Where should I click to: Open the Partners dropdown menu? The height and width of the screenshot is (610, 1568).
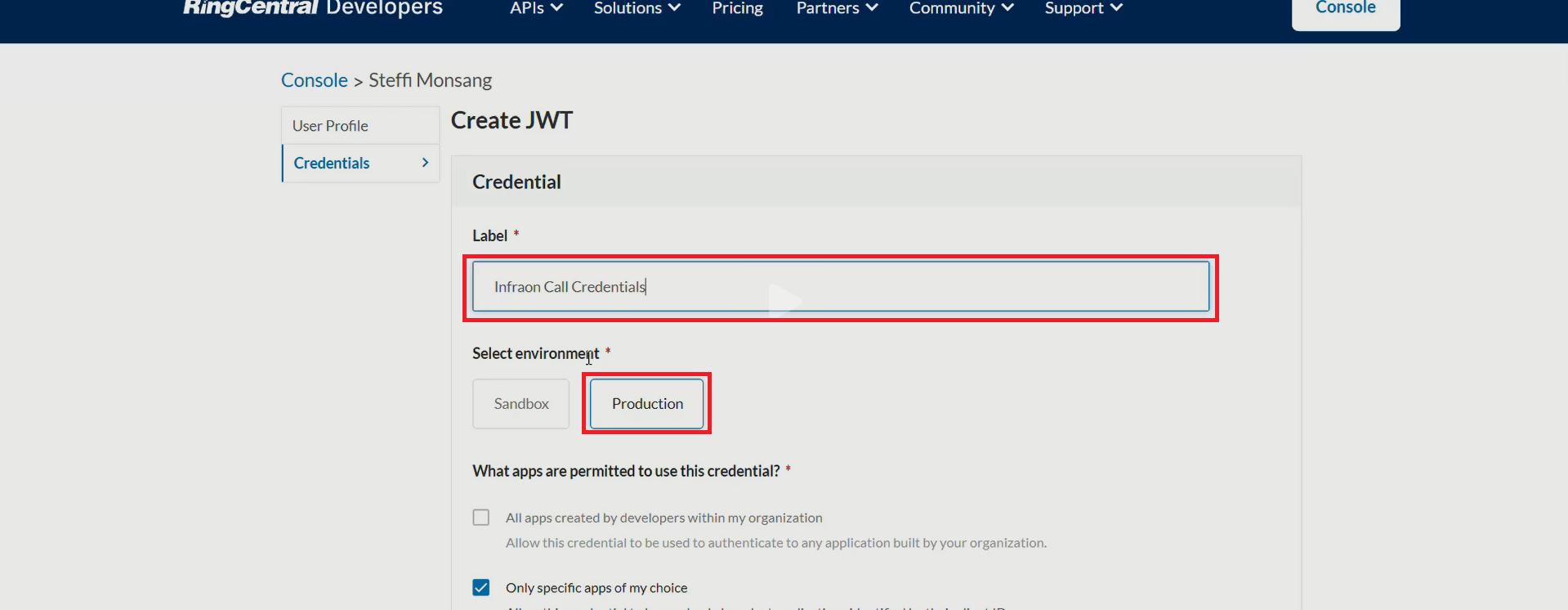(x=837, y=8)
